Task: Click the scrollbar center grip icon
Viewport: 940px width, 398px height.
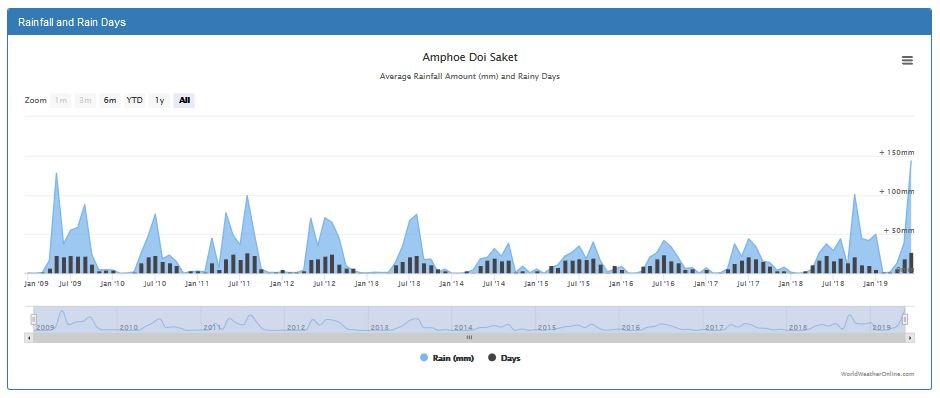Action: (x=469, y=337)
